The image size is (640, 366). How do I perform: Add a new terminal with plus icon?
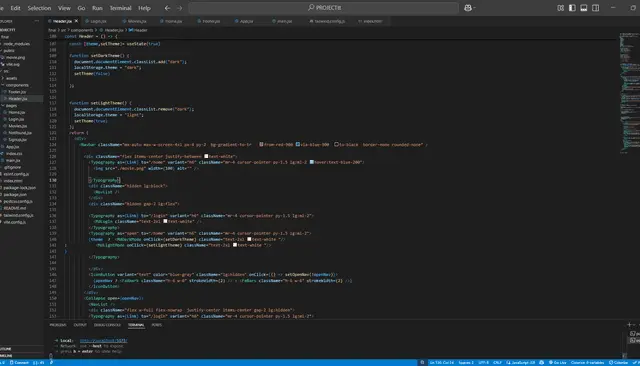(629, 325)
